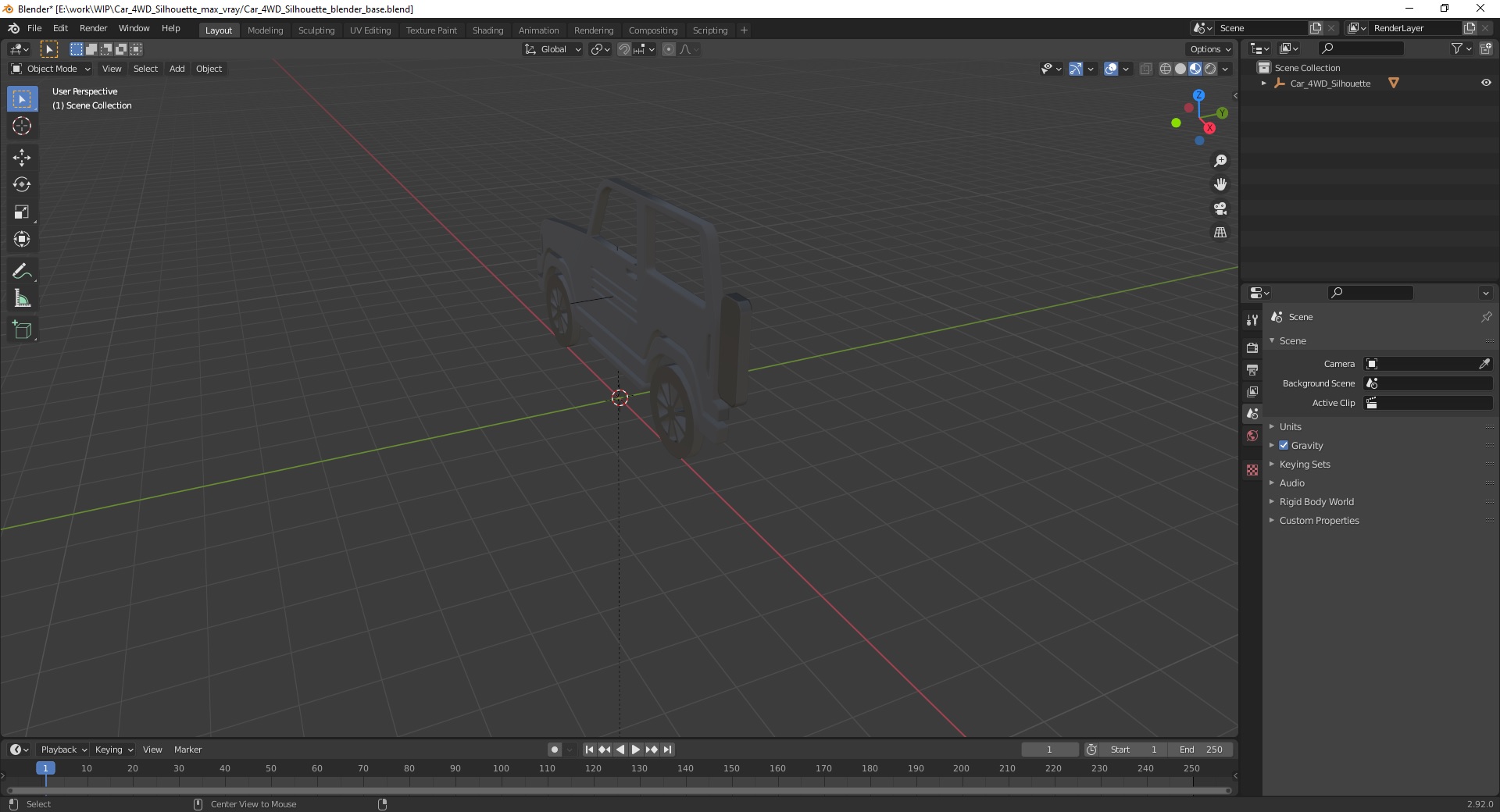The image size is (1500, 812).
Task: Toggle camera view icon
Action: click(1220, 208)
